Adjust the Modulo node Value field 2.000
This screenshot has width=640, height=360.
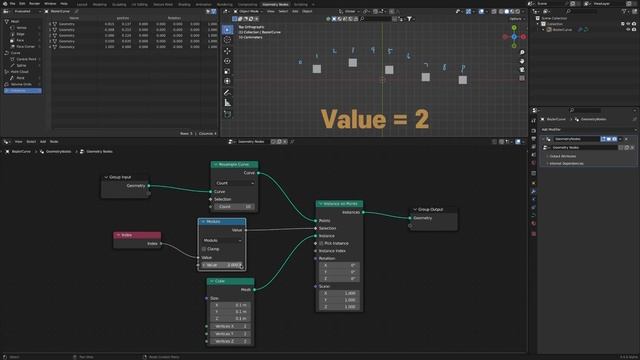click(222, 265)
